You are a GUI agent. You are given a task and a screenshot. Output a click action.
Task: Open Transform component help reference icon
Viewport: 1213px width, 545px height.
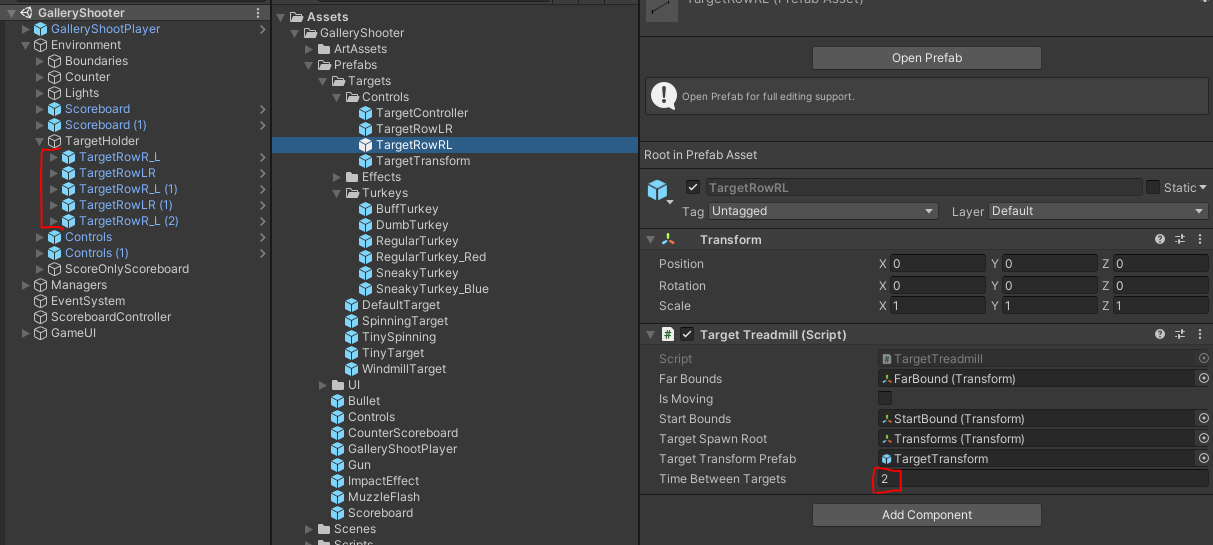click(1160, 240)
